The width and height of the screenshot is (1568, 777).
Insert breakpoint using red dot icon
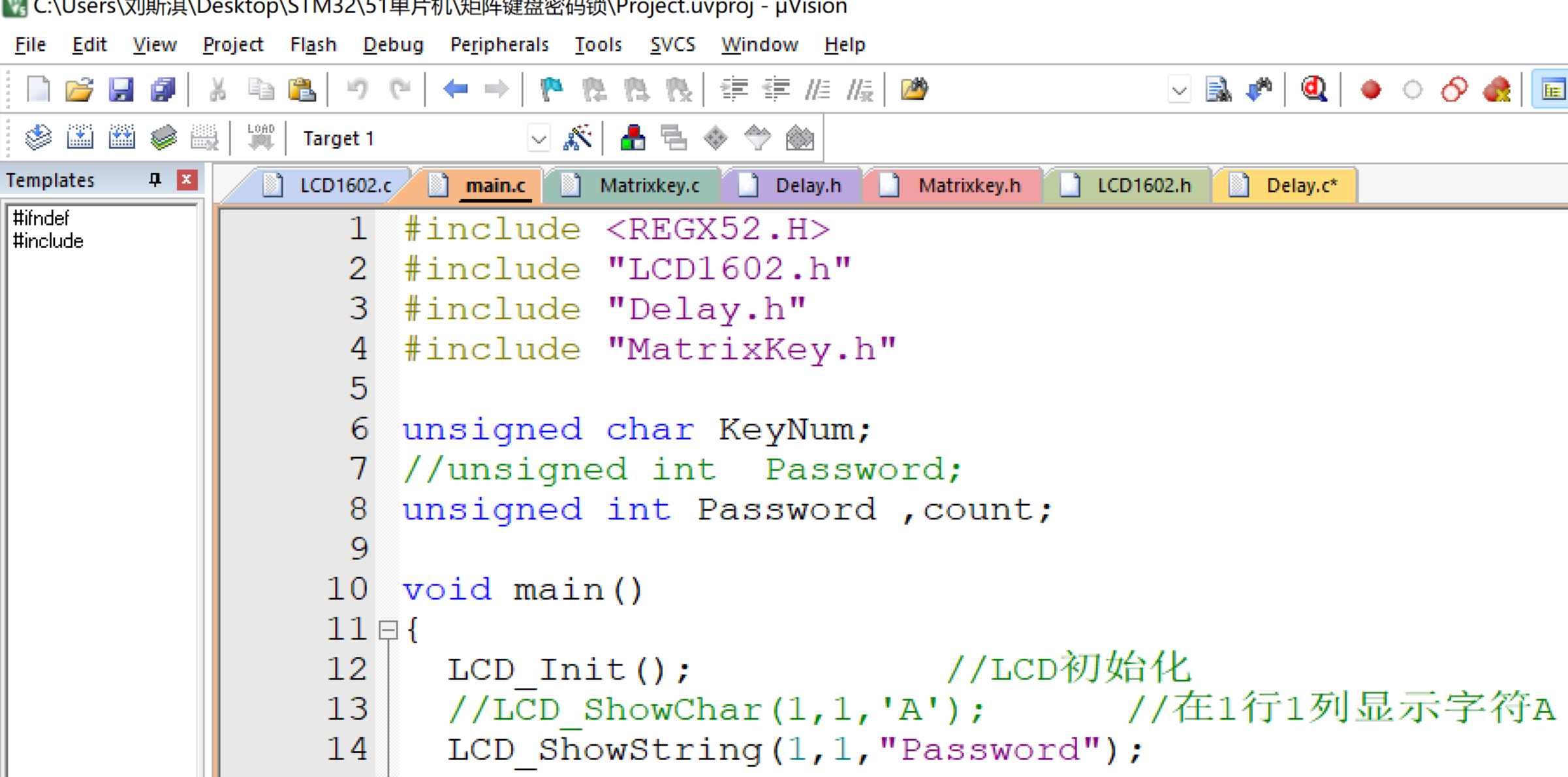tap(1370, 89)
